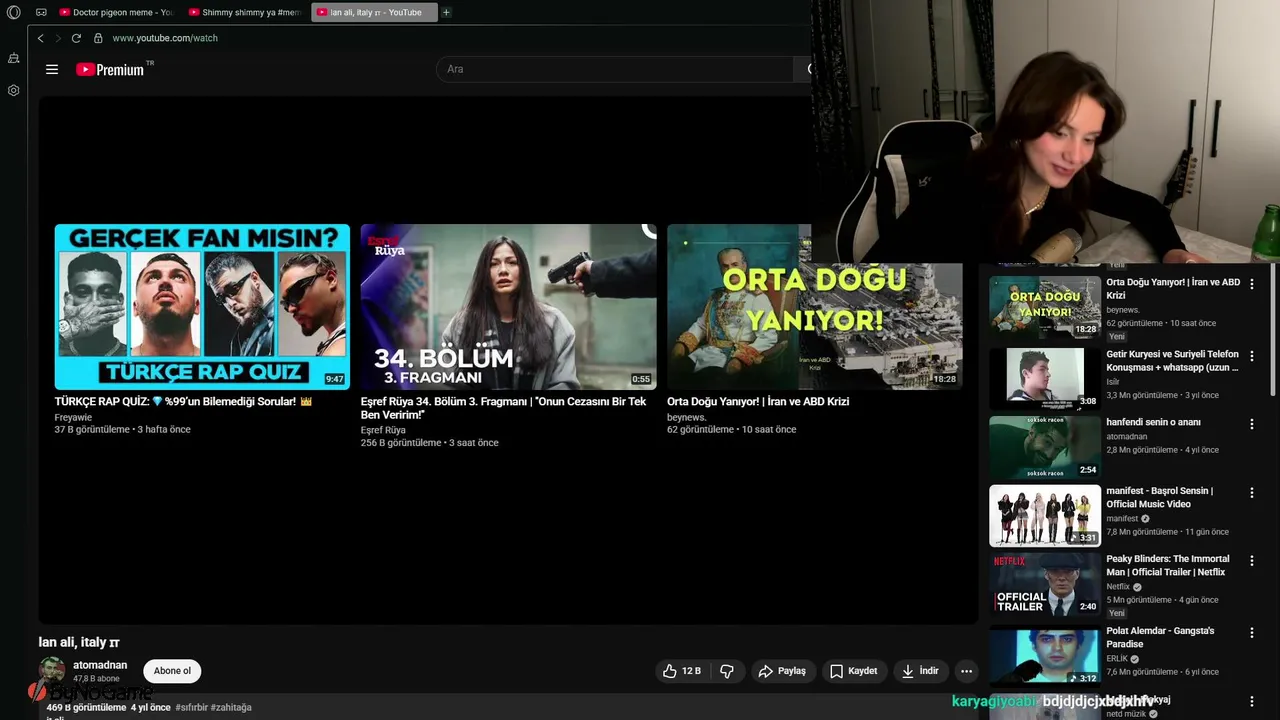Open the browser sidebar settings gear icon
1280x720 pixels.
tap(13, 90)
